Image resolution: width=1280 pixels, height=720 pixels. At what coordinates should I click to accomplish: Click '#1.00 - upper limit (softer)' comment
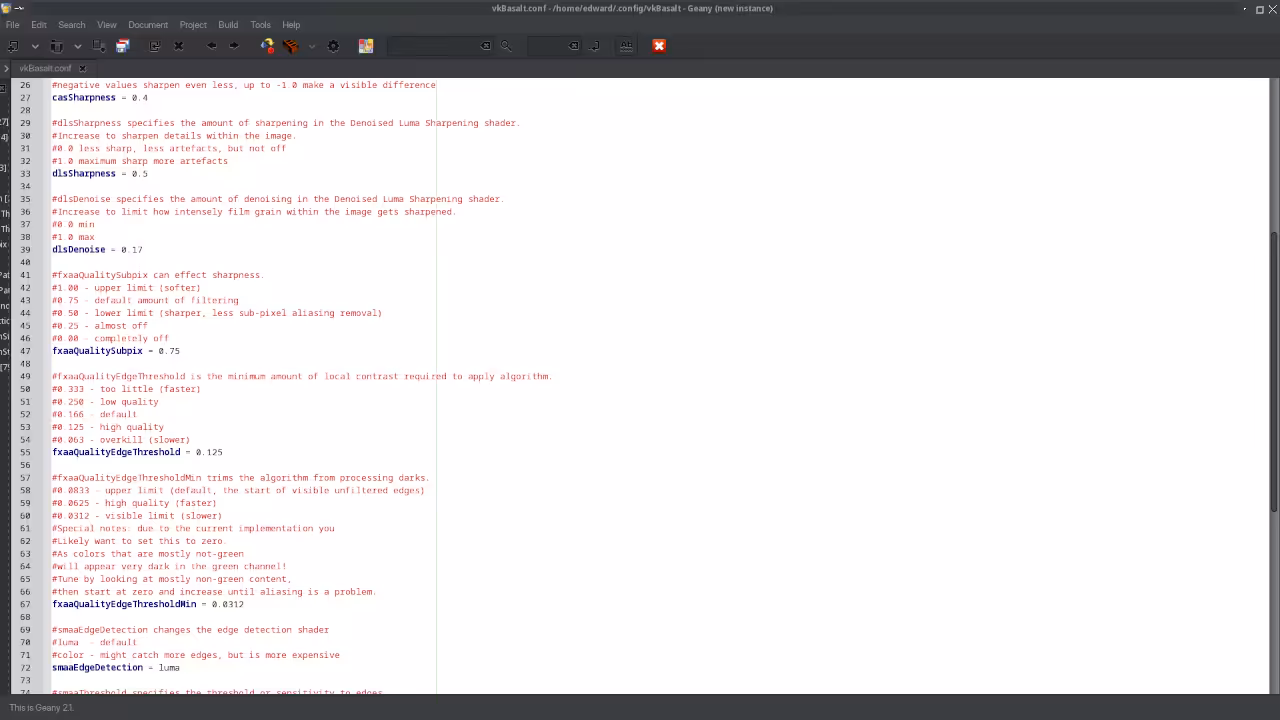[126, 288]
